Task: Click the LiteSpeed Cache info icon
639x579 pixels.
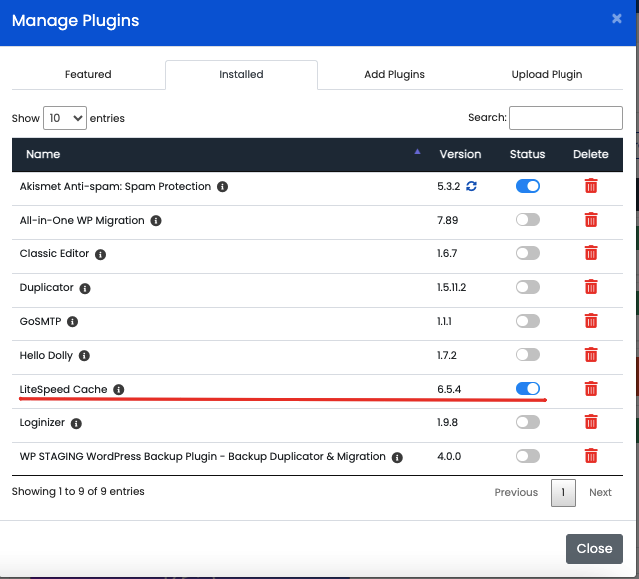Action: click(x=119, y=390)
